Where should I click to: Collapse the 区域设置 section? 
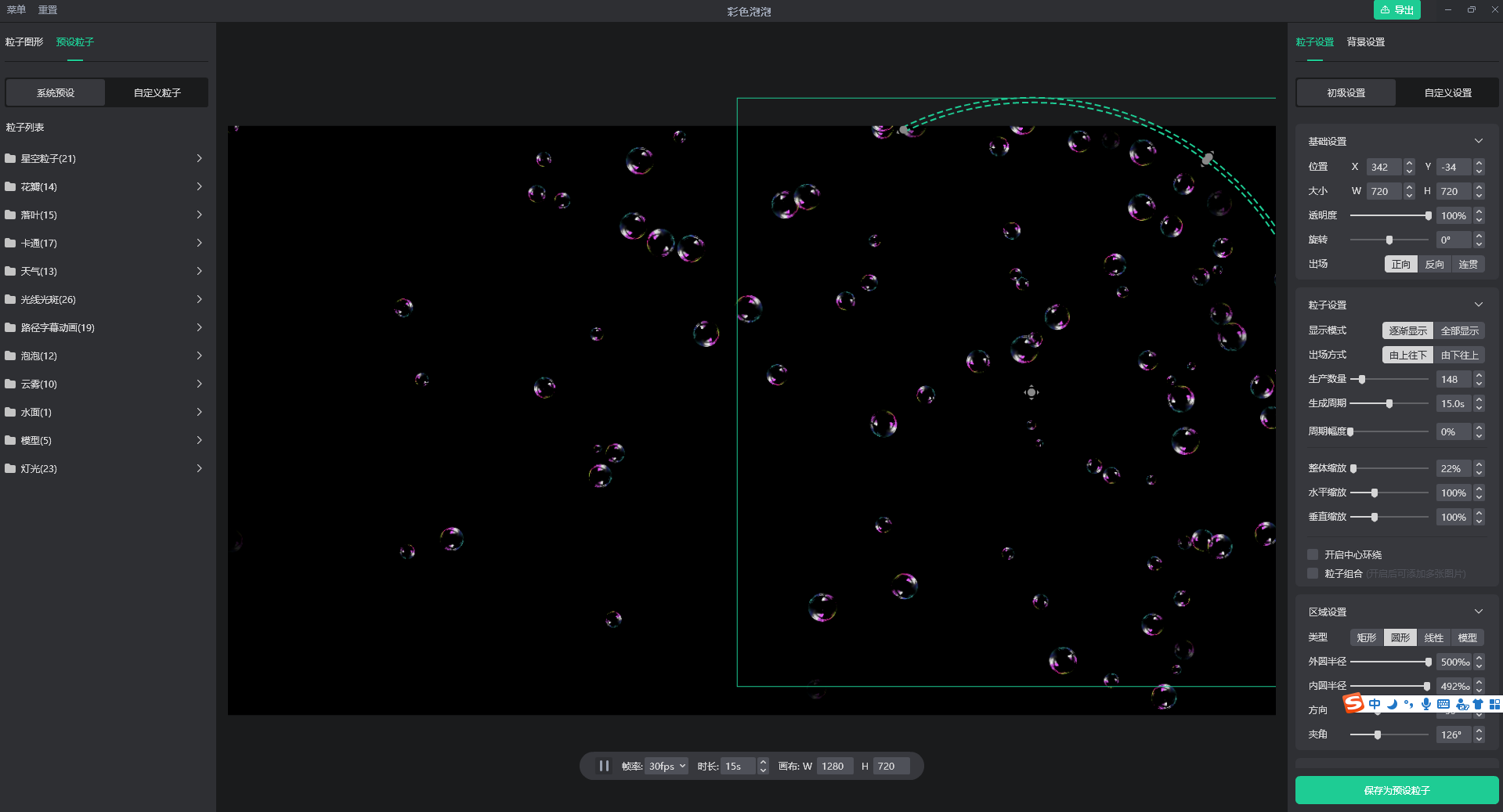point(1479,612)
